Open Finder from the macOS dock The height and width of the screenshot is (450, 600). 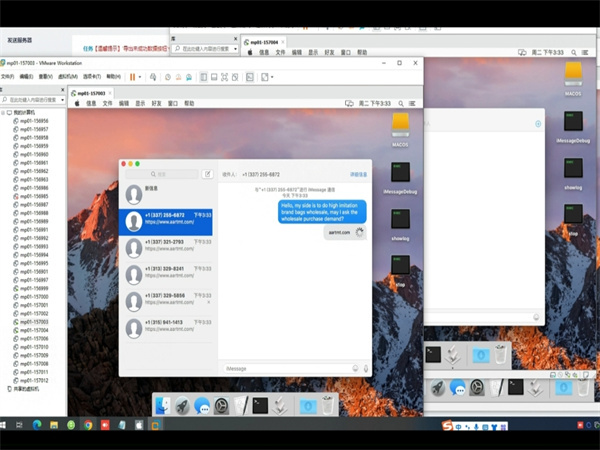tap(164, 405)
